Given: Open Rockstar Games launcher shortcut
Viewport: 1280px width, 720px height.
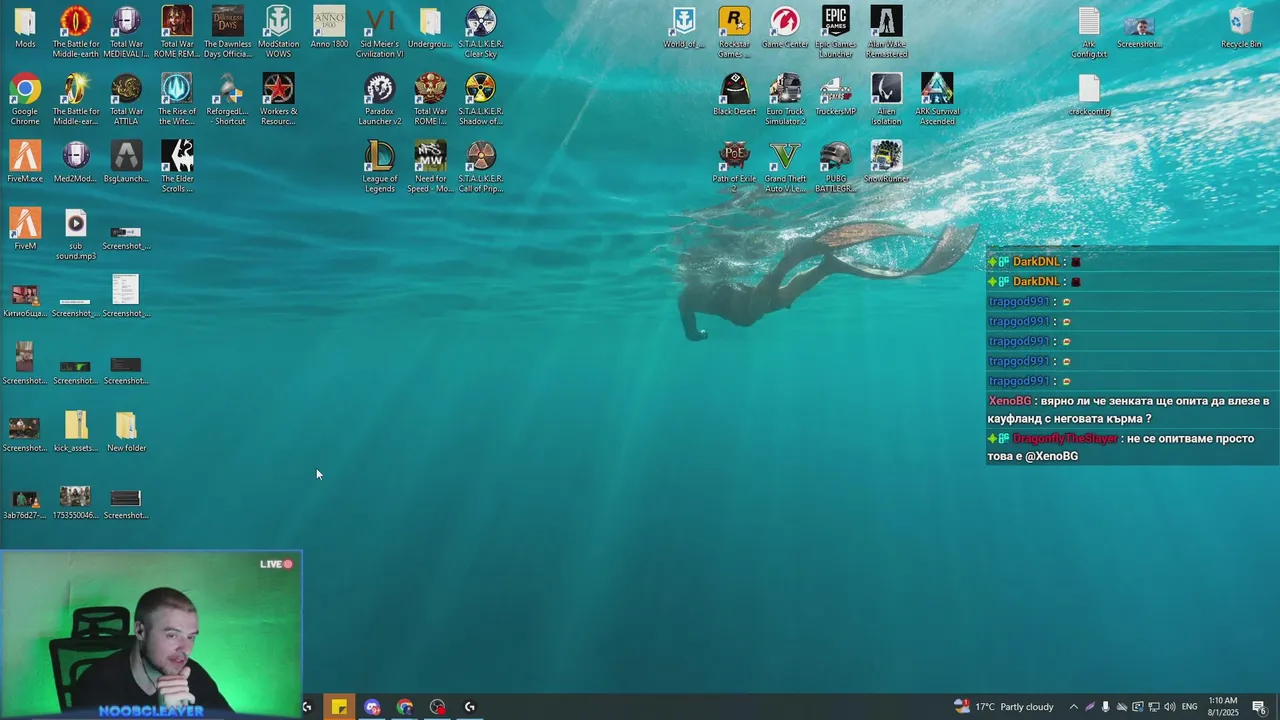Looking at the screenshot, I should coord(734,32).
